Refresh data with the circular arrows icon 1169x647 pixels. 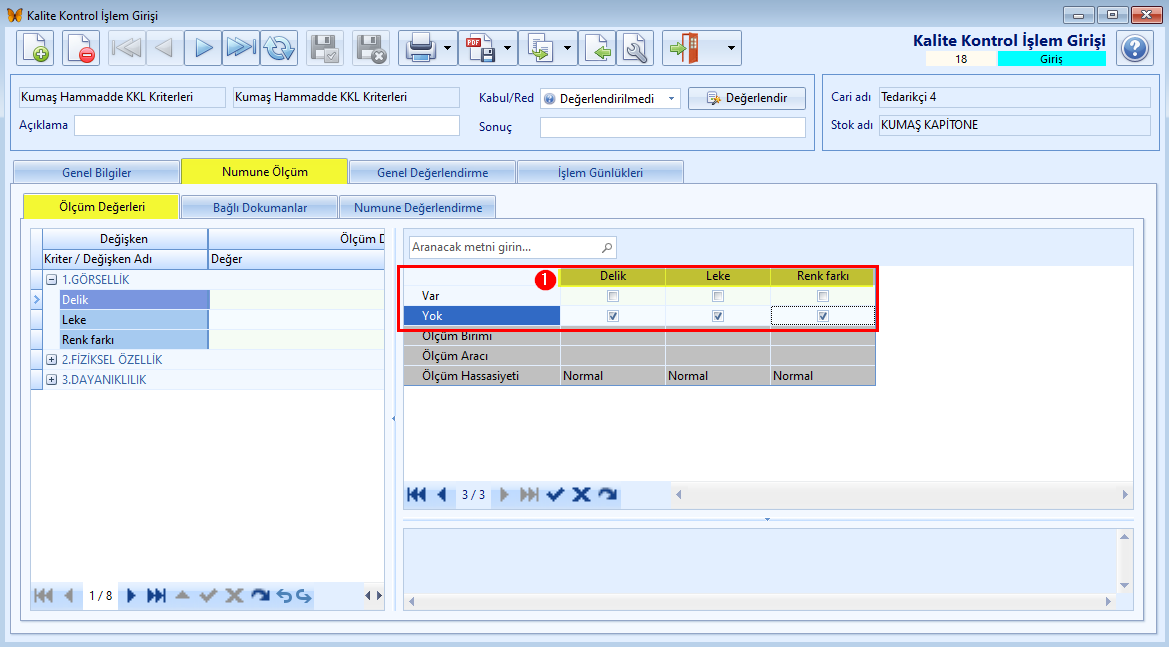[279, 48]
